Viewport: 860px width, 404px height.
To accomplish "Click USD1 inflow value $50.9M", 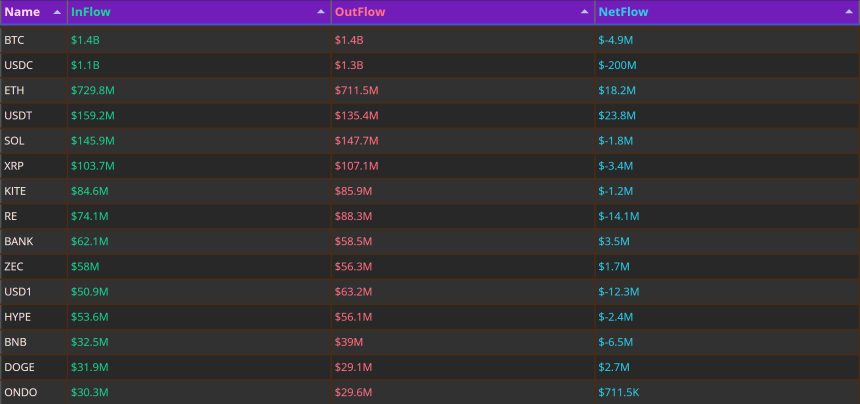I will 90,292.
